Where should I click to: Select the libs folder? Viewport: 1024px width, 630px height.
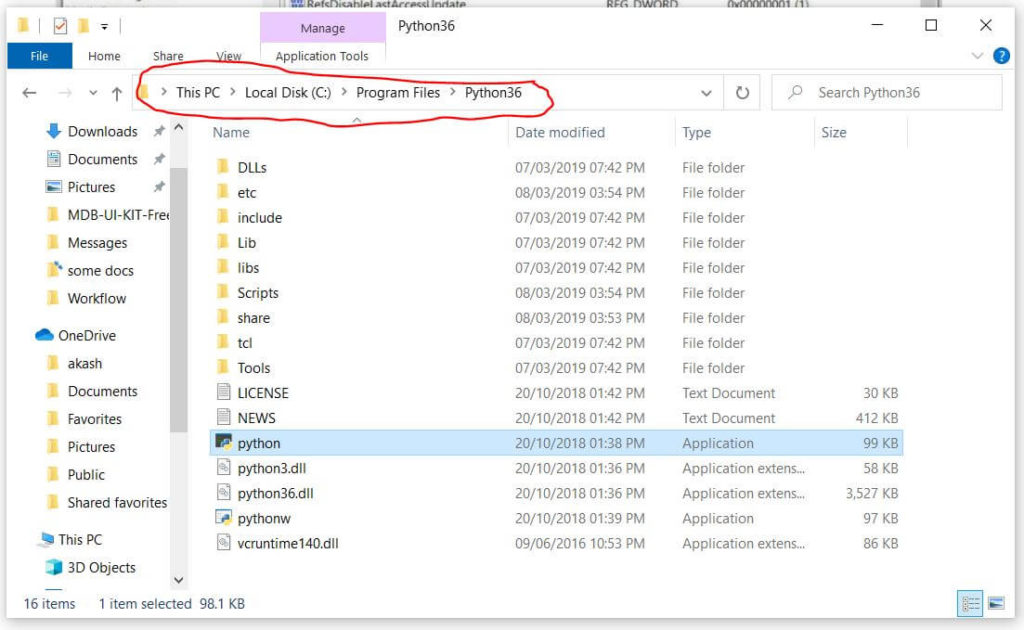(x=248, y=268)
